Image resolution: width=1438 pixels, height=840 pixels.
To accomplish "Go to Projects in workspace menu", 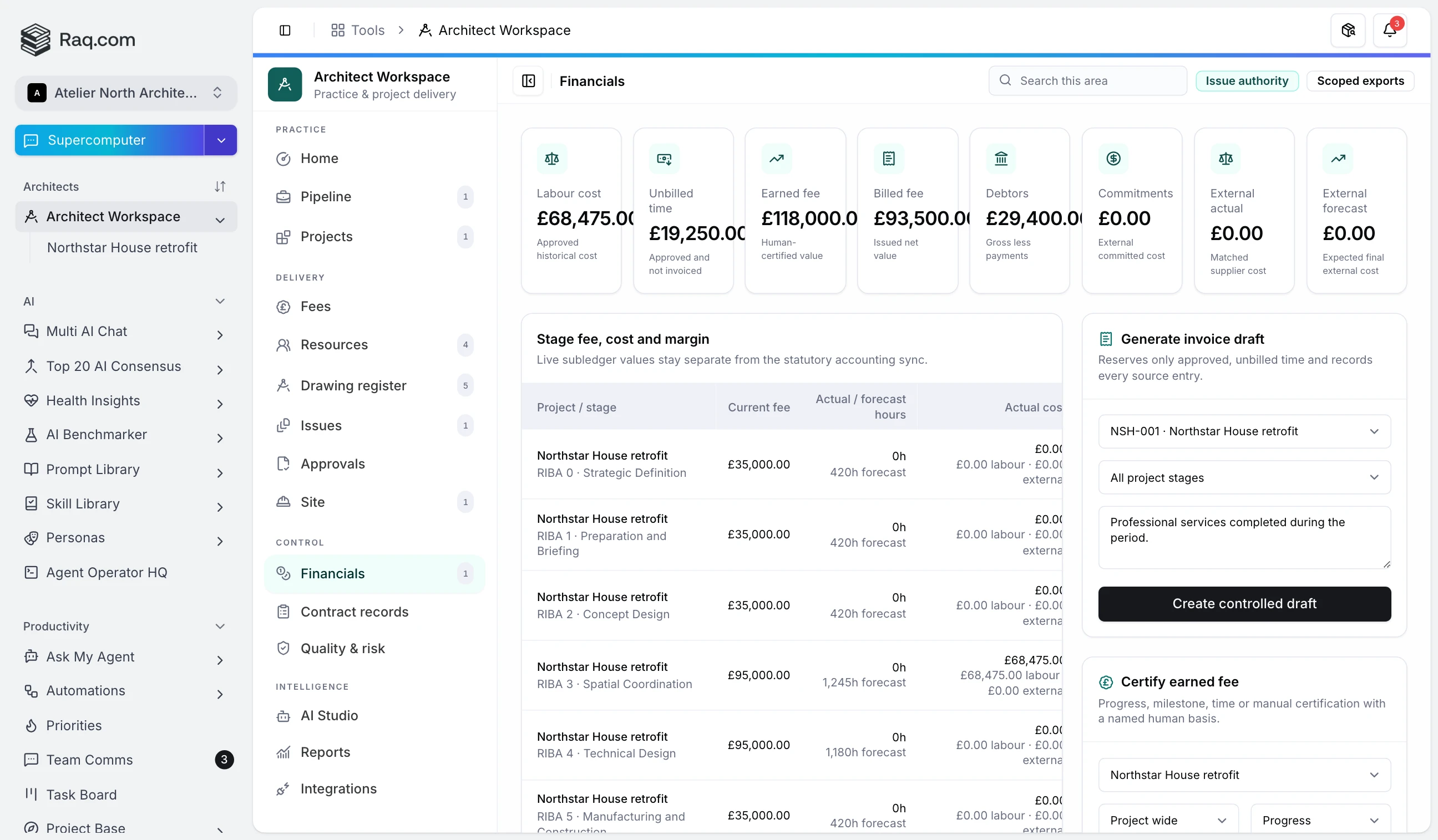I will (x=374, y=237).
